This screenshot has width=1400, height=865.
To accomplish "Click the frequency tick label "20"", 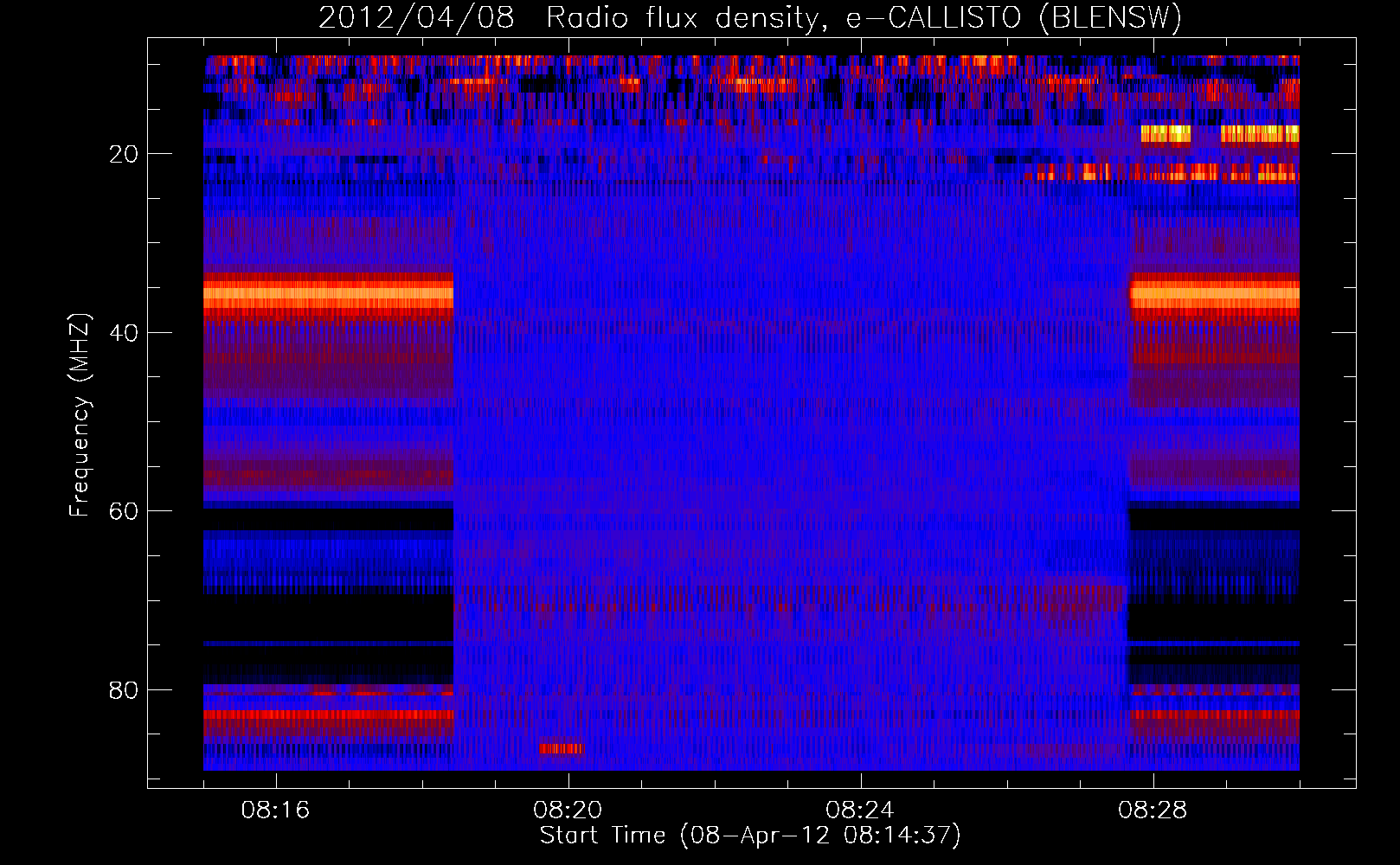I will coord(125,154).
